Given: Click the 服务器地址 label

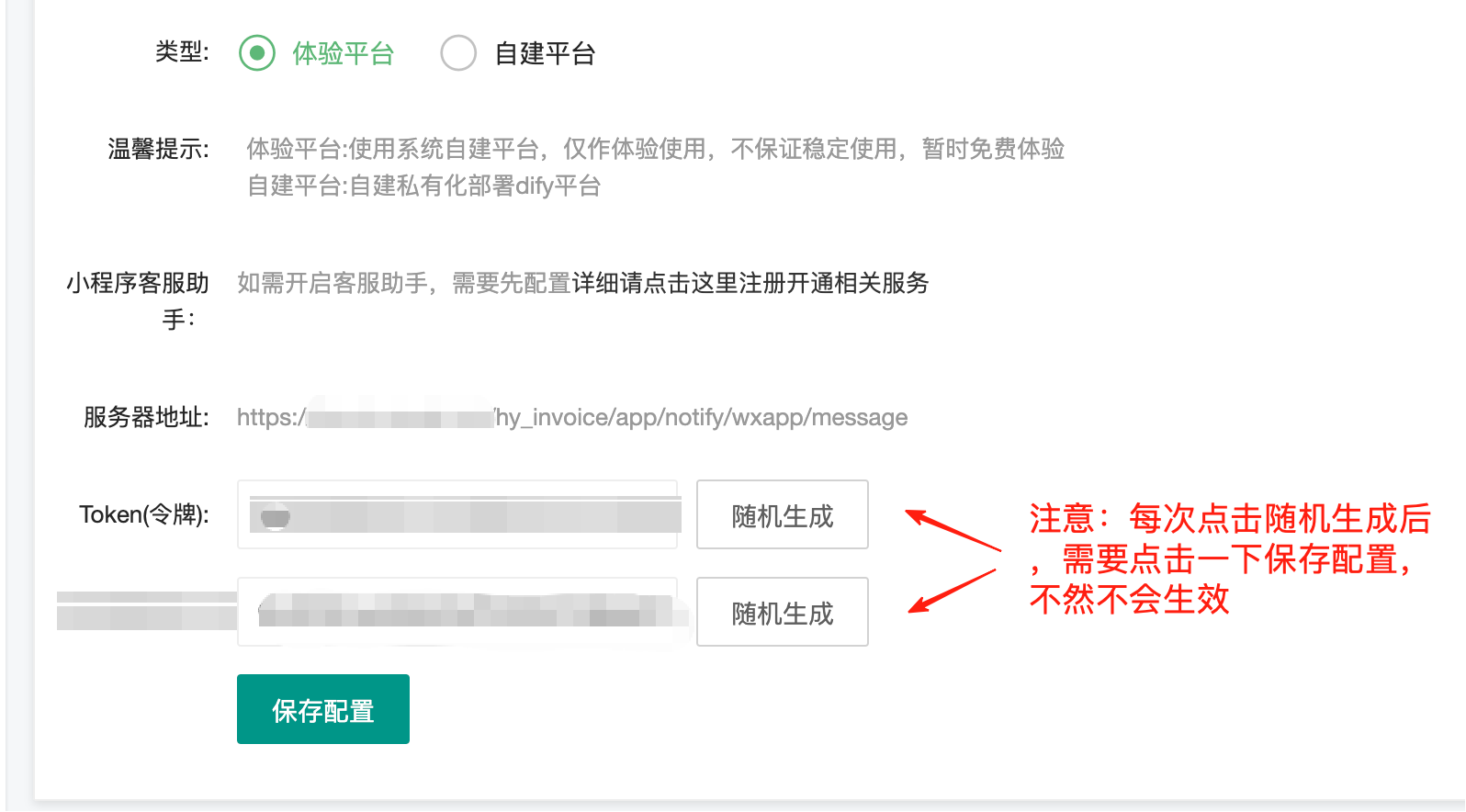Looking at the screenshot, I should click(x=146, y=417).
